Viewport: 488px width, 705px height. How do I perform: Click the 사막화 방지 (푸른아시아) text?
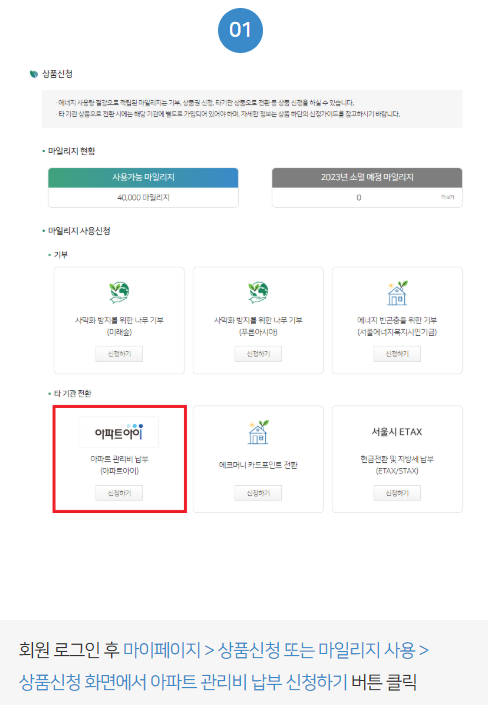coord(258,326)
